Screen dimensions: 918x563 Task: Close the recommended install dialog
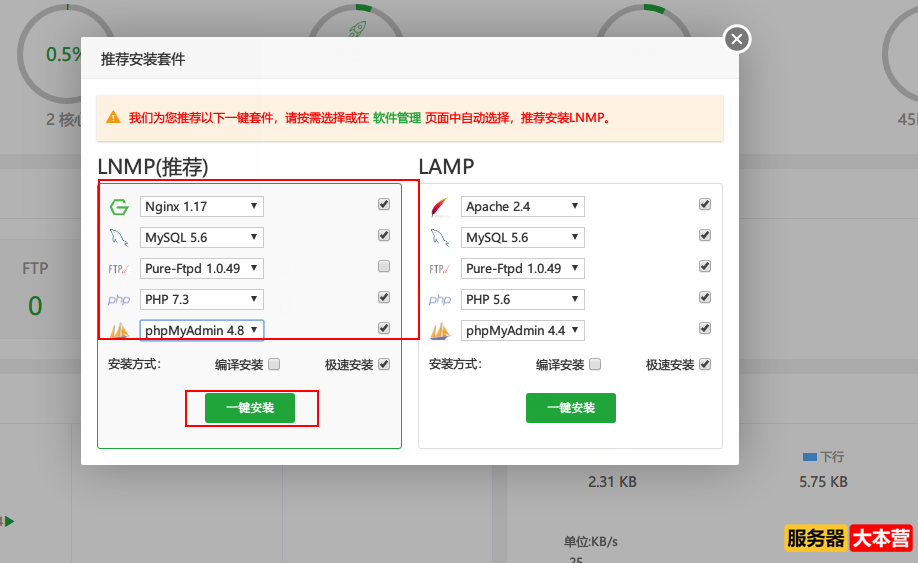[x=737, y=39]
